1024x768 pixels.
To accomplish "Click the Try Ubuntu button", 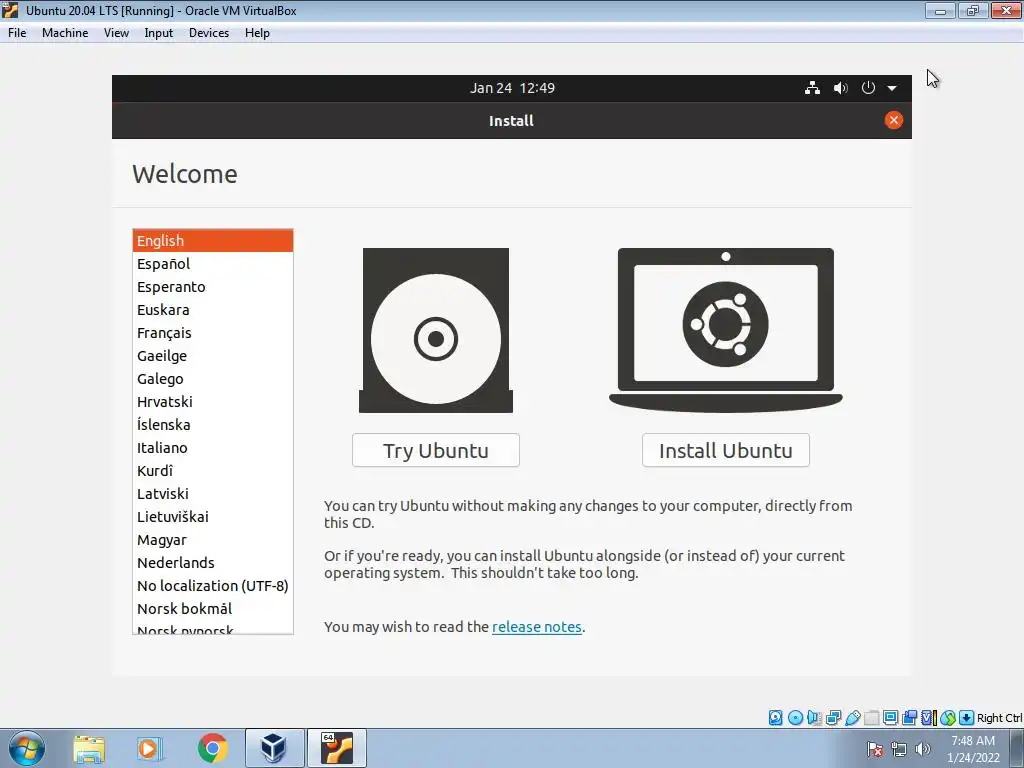I will point(436,450).
